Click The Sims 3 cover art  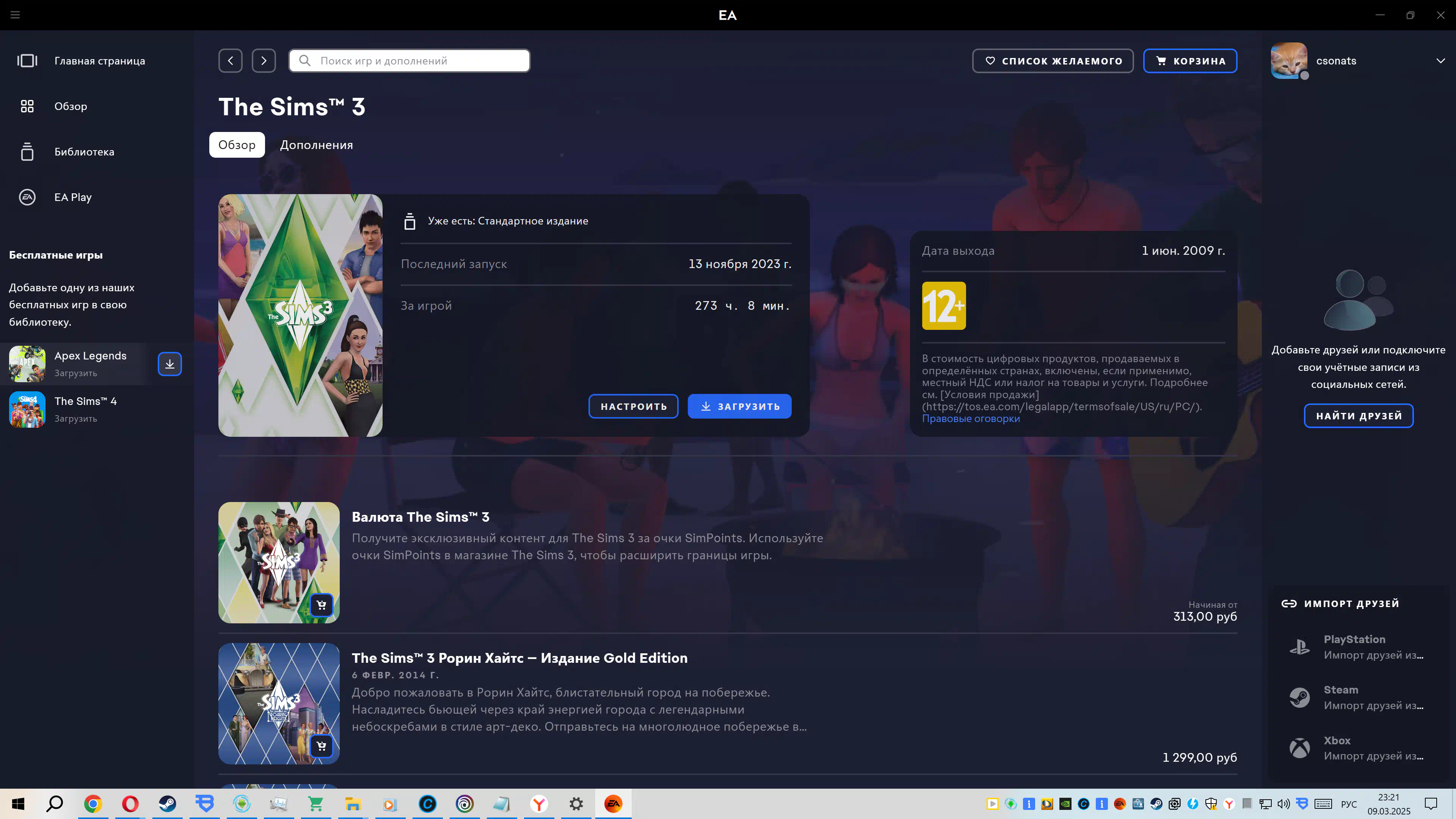point(300,315)
